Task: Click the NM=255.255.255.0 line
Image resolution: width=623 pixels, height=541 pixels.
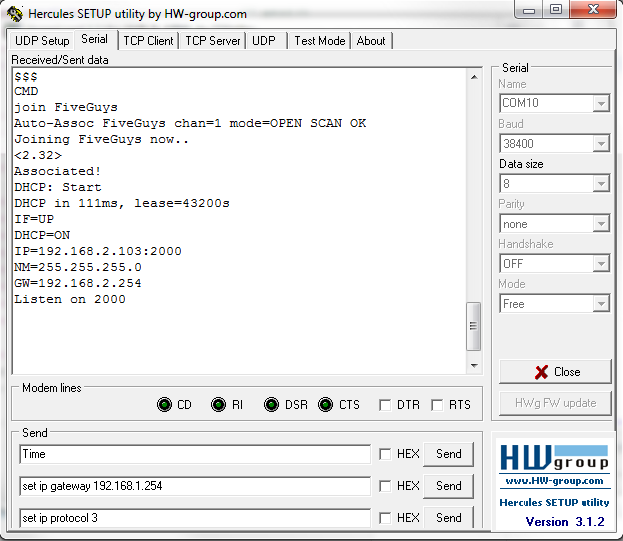Action: (78, 267)
